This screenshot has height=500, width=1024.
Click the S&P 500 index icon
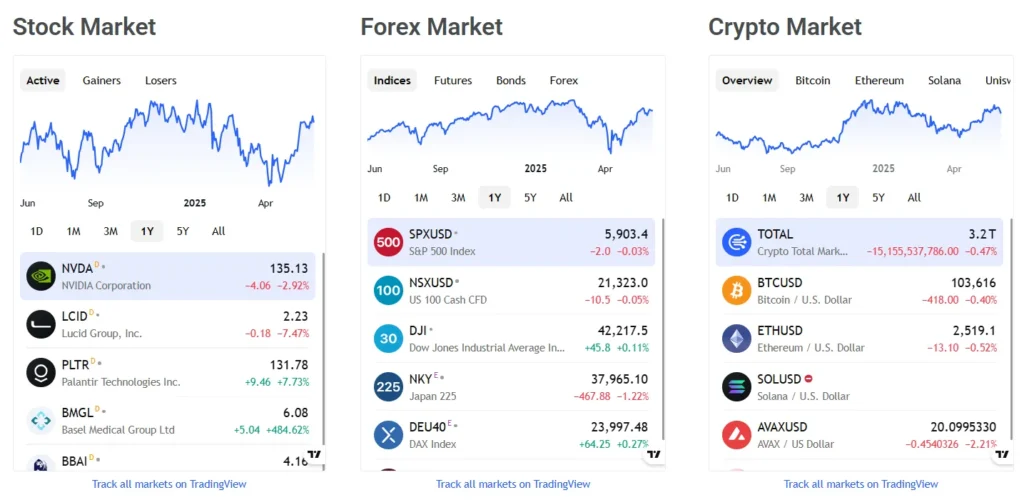pyautogui.click(x=388, y=242)
